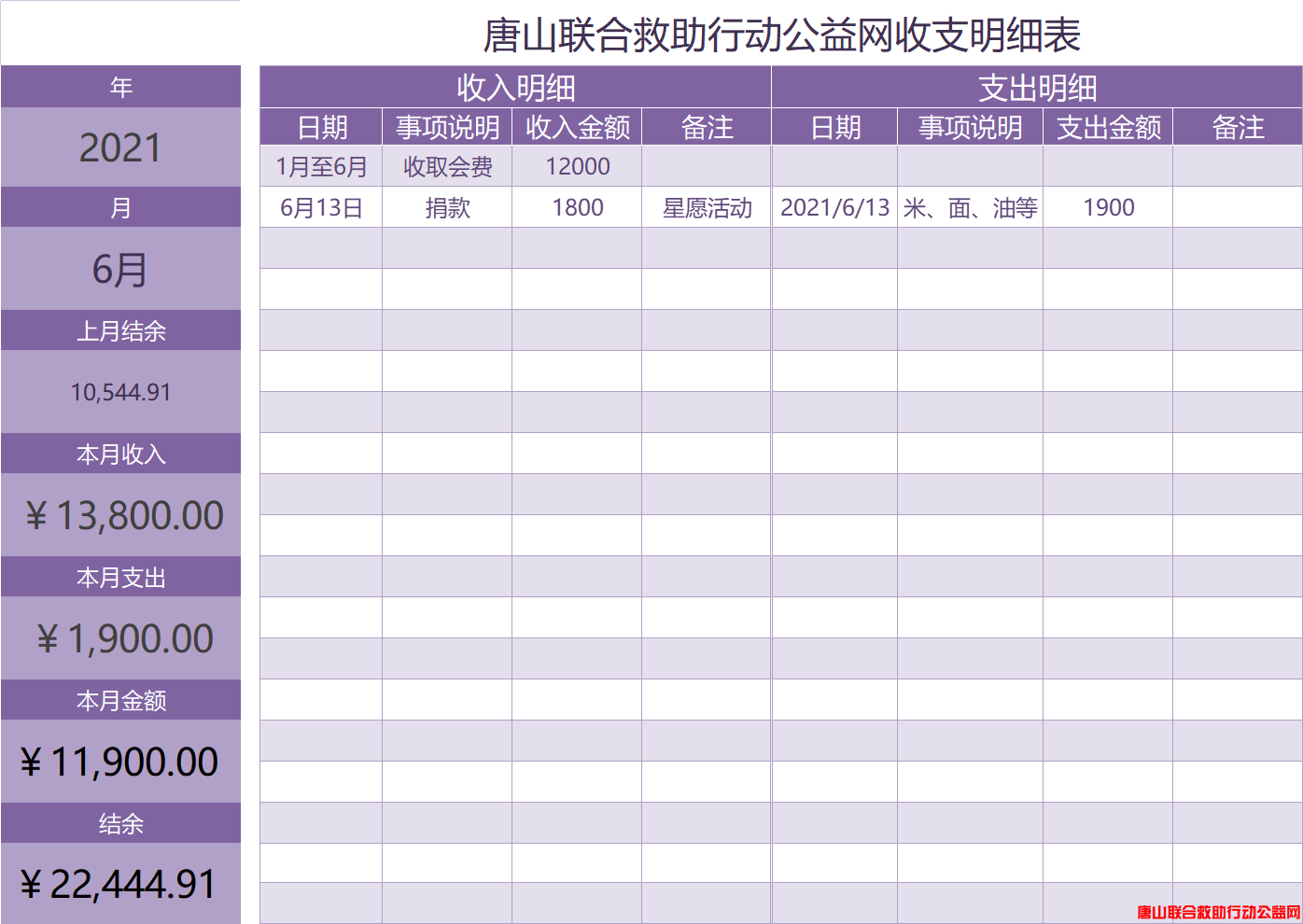Click the 星愿活动 remark cell
Viewport: 1303px width, 924px height.
[707, 207]
